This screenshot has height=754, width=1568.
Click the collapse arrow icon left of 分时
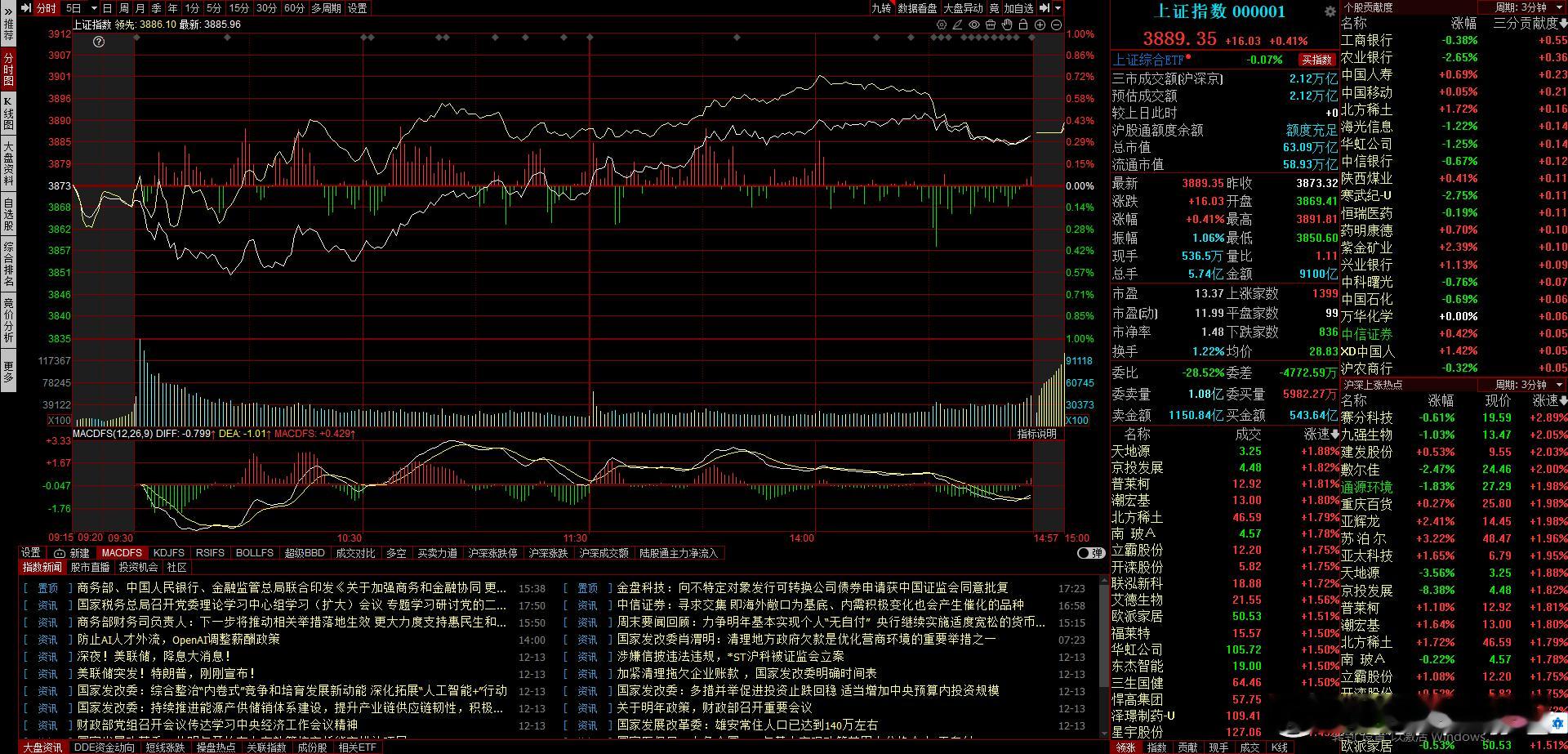coord(25,8)
